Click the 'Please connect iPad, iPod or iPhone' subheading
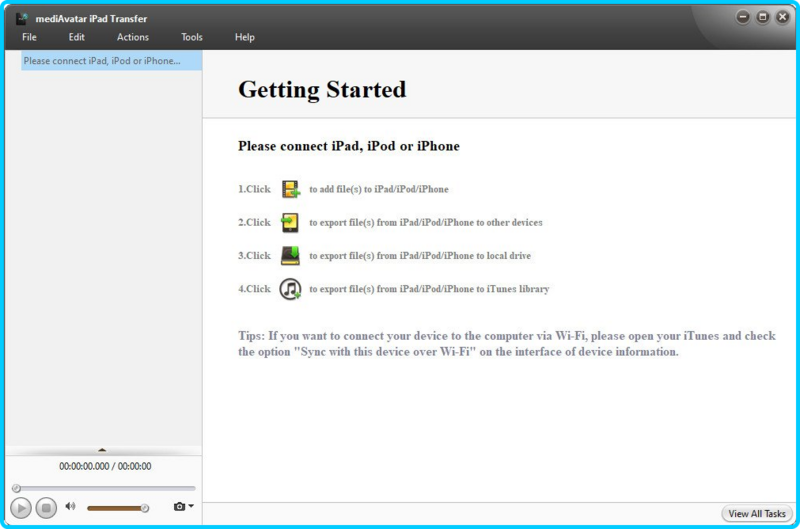 pos(349,146)
